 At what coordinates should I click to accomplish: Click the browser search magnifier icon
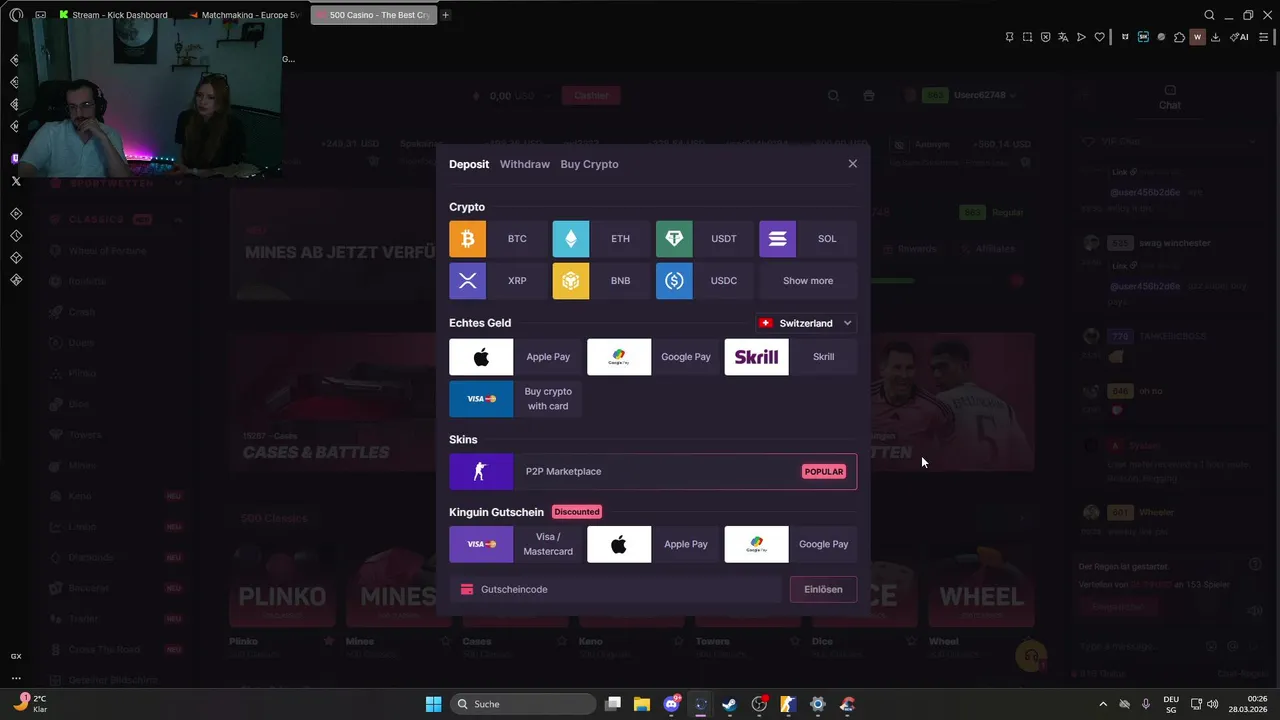coord(1209,15)
